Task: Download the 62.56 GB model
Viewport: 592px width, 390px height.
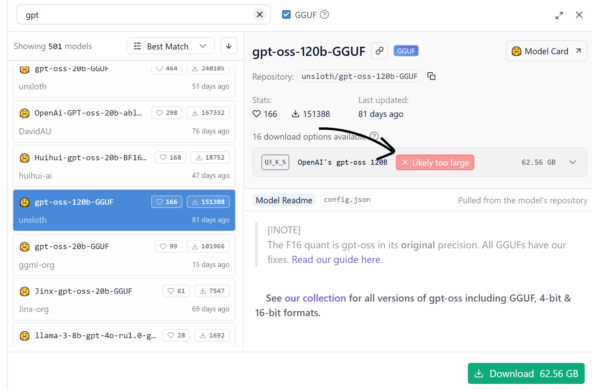Action: (526, 373)
